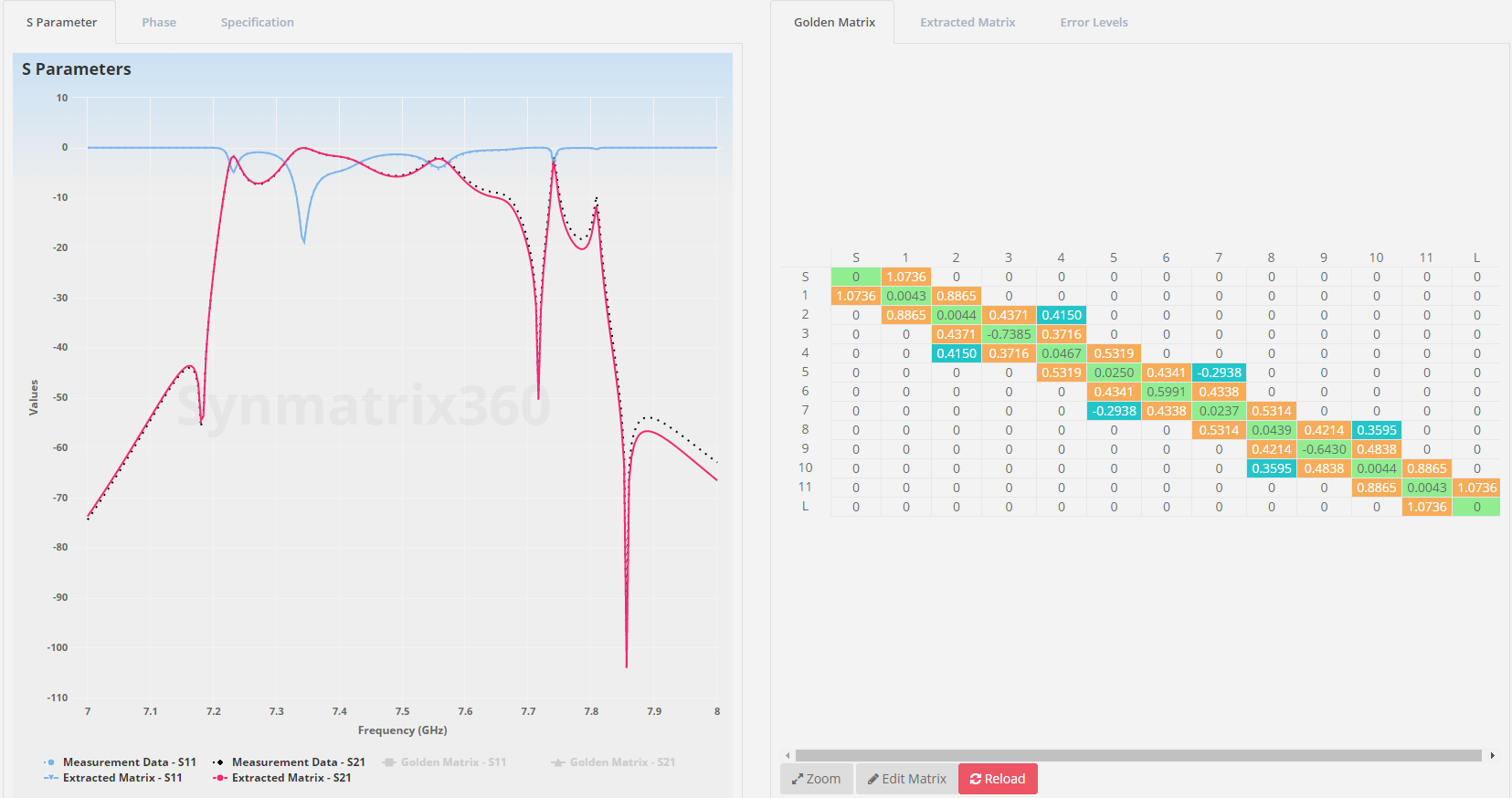1512x798 pixels.
Task: Click the Frequency (GHz) axis label
Action: tap(402, 730)
